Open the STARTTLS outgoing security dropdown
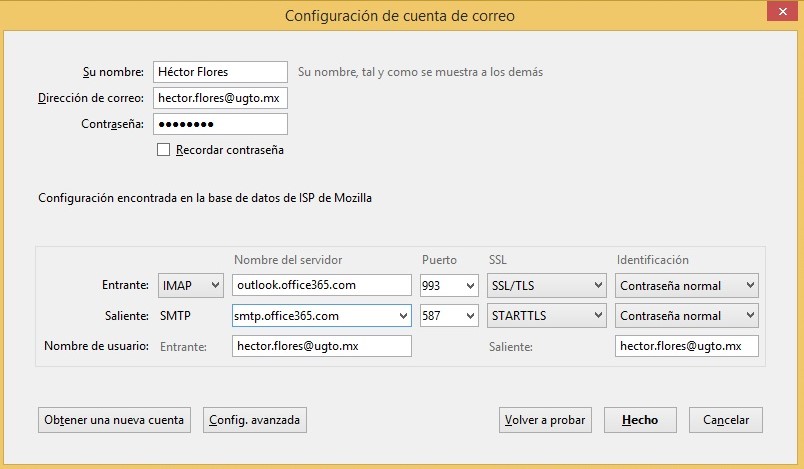This screenshot has width=804, height=469. [546, 316]
